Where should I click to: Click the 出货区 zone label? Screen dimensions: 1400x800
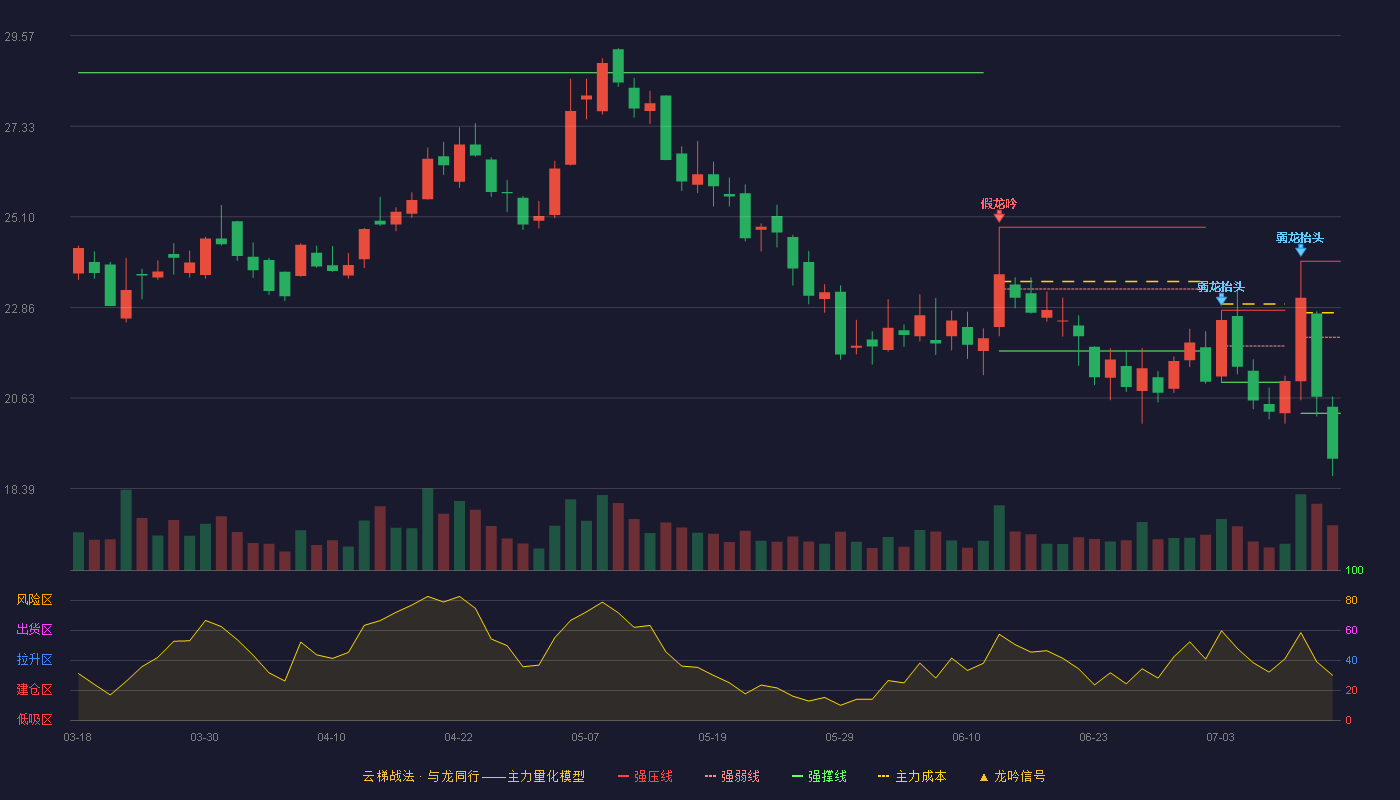click(34, 630)
